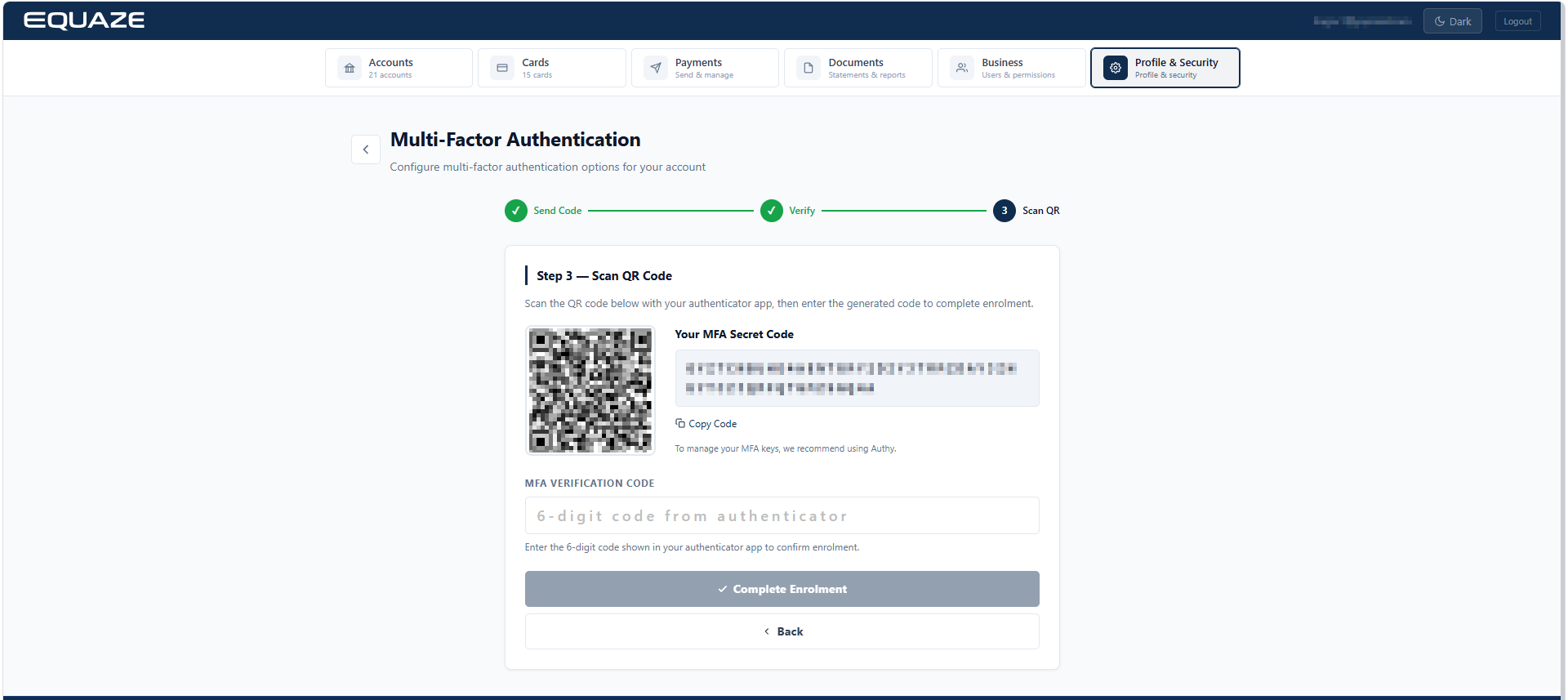This screenshot has height=700, width=1568.
Task: Toggle Dark mode button
Action: [x=1453, y=21]
